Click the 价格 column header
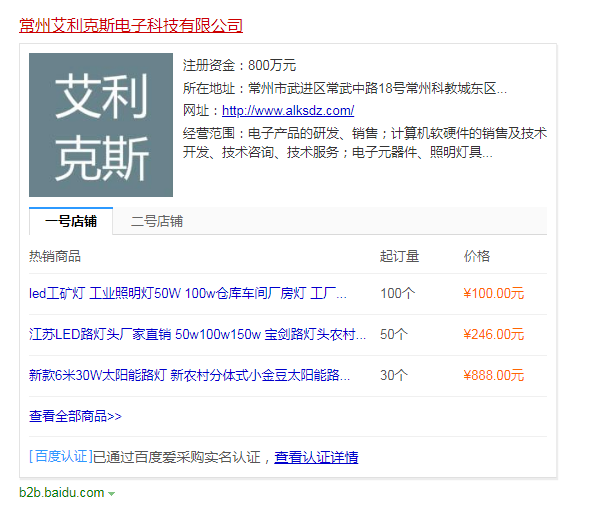This screenshot has height=505, width=595. 477,256
